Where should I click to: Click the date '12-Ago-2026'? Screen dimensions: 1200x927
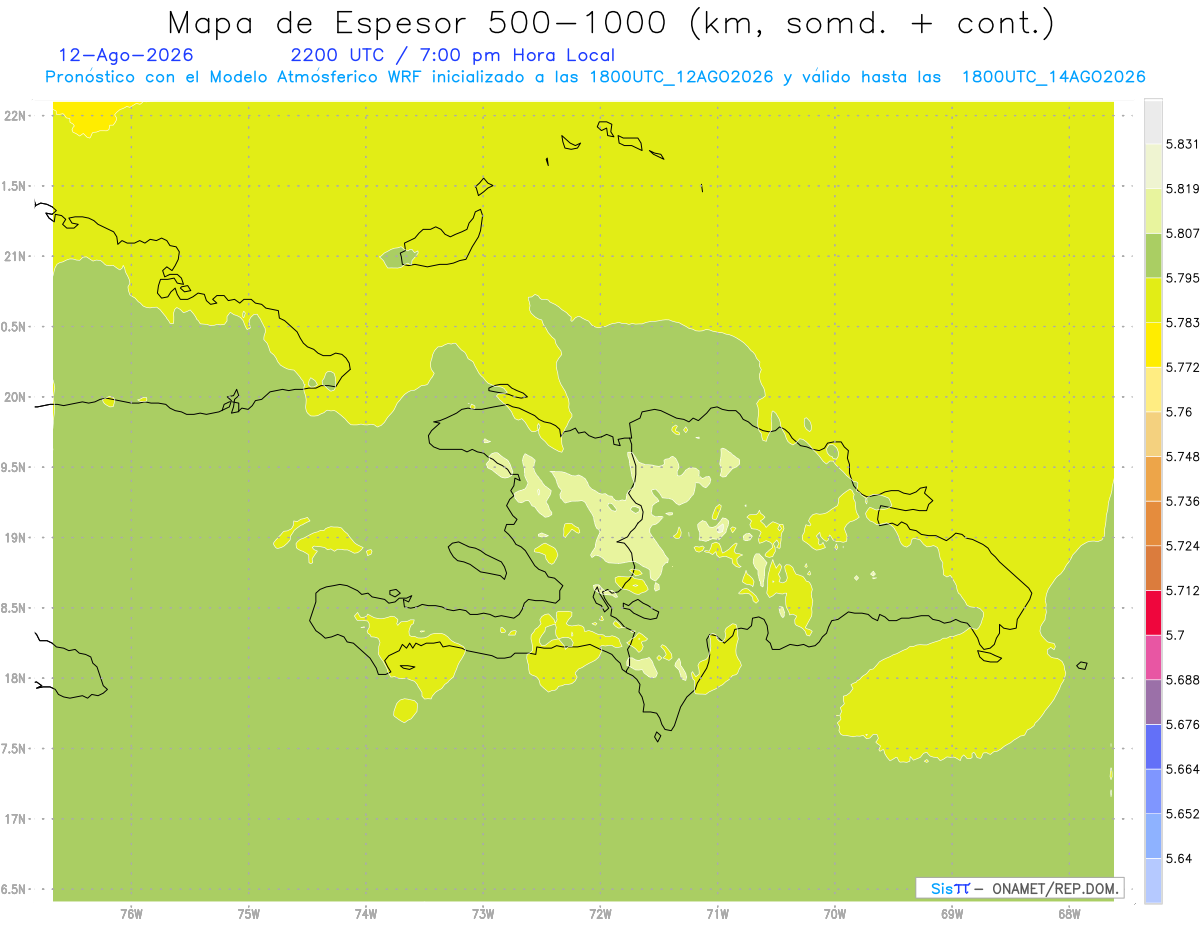(127, 55)
